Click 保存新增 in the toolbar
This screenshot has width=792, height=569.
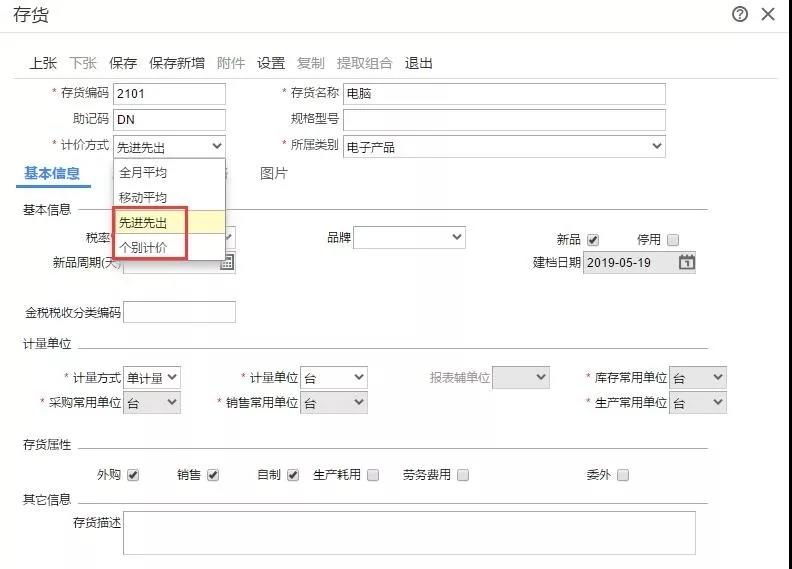[177, 63]
